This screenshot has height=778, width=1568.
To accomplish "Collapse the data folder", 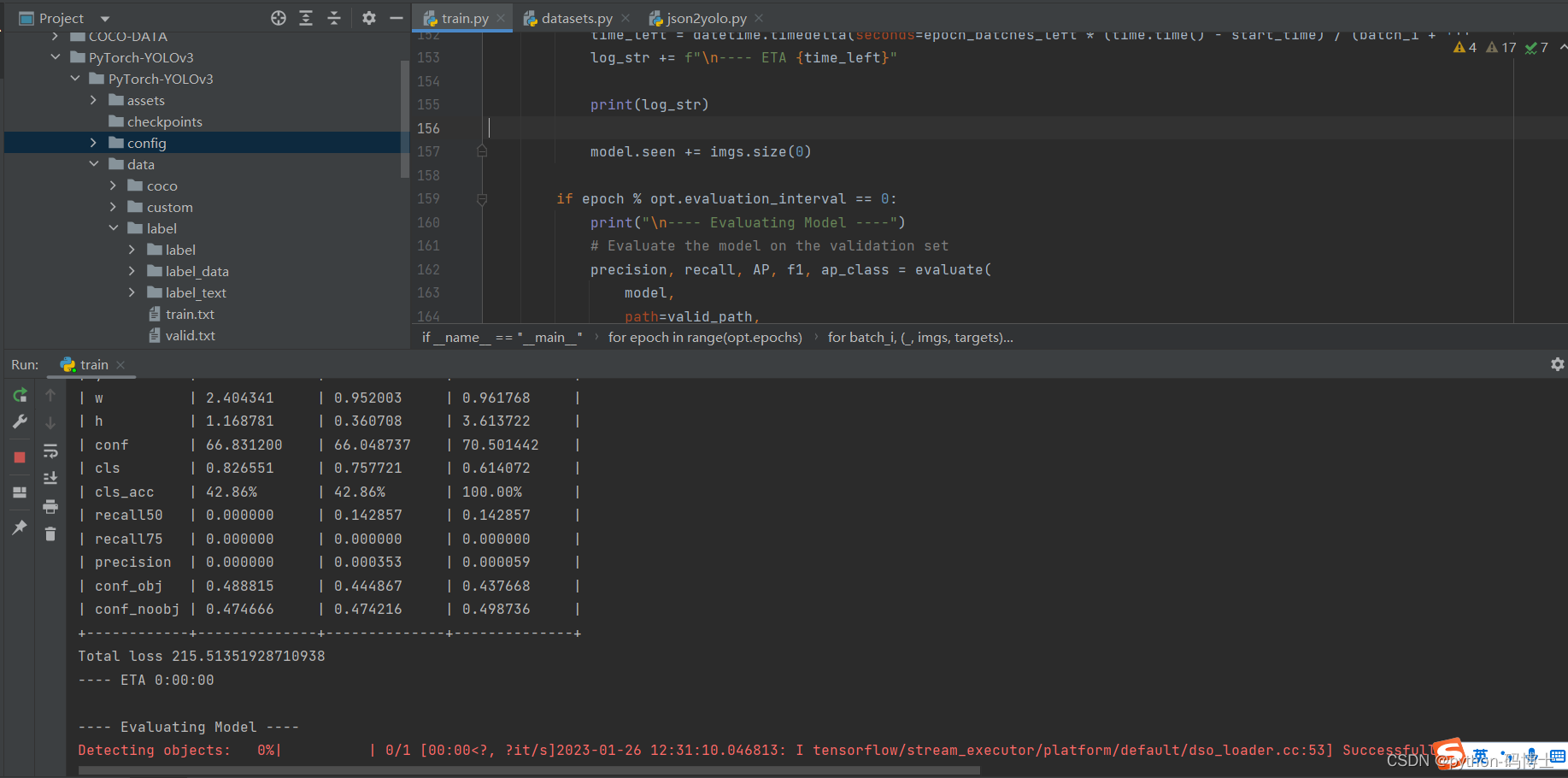I will coord(93,164).
